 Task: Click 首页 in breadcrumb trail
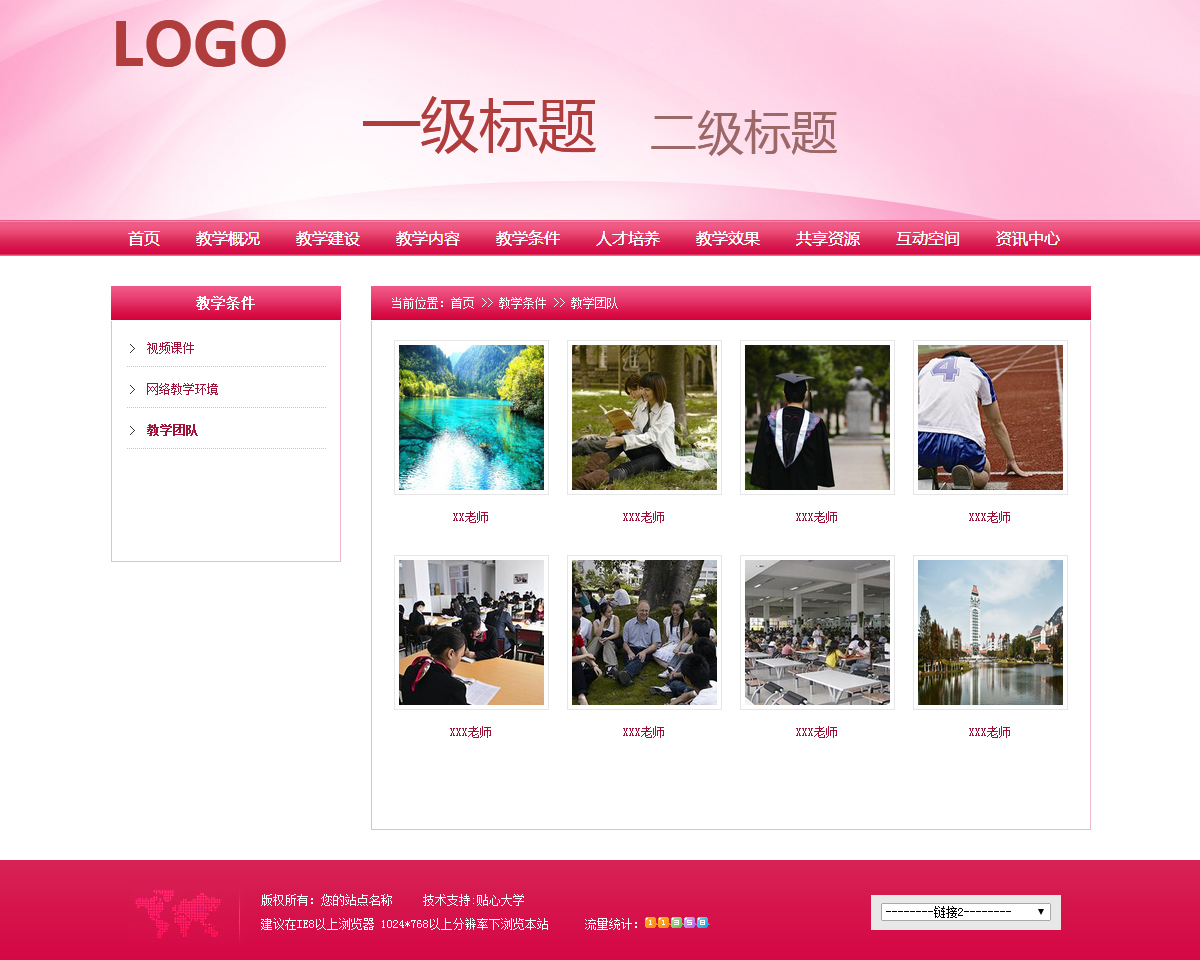point(462,303)
